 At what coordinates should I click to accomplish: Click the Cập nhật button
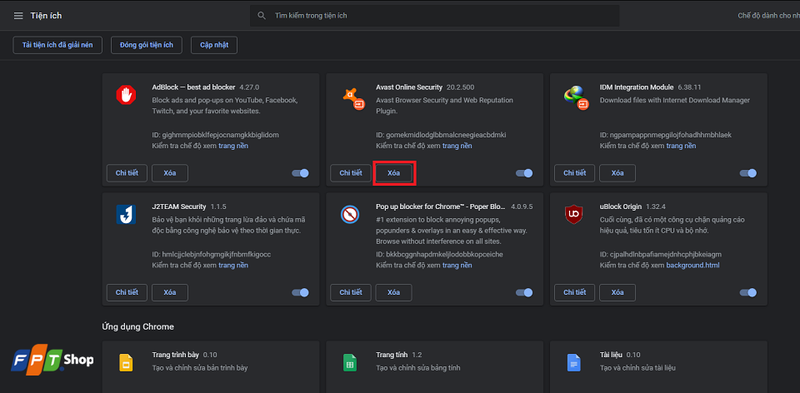click(x=214, y=45)
